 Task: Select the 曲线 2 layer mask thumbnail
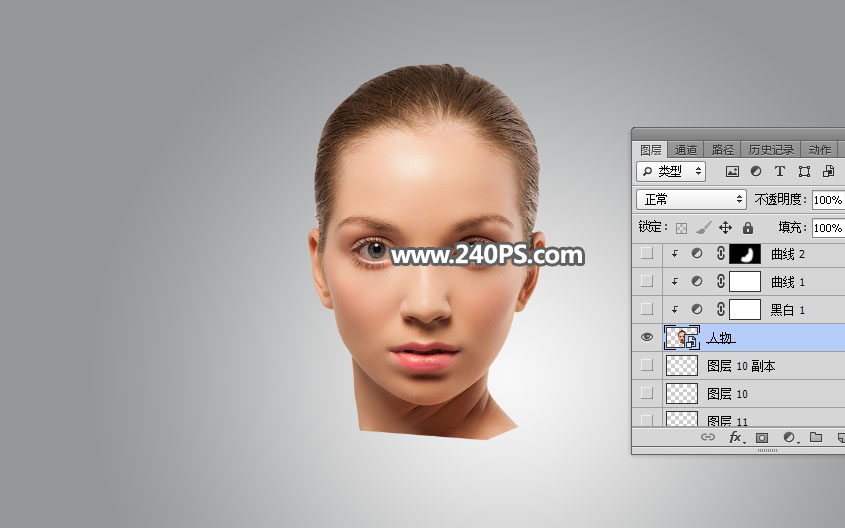(745, 255)
